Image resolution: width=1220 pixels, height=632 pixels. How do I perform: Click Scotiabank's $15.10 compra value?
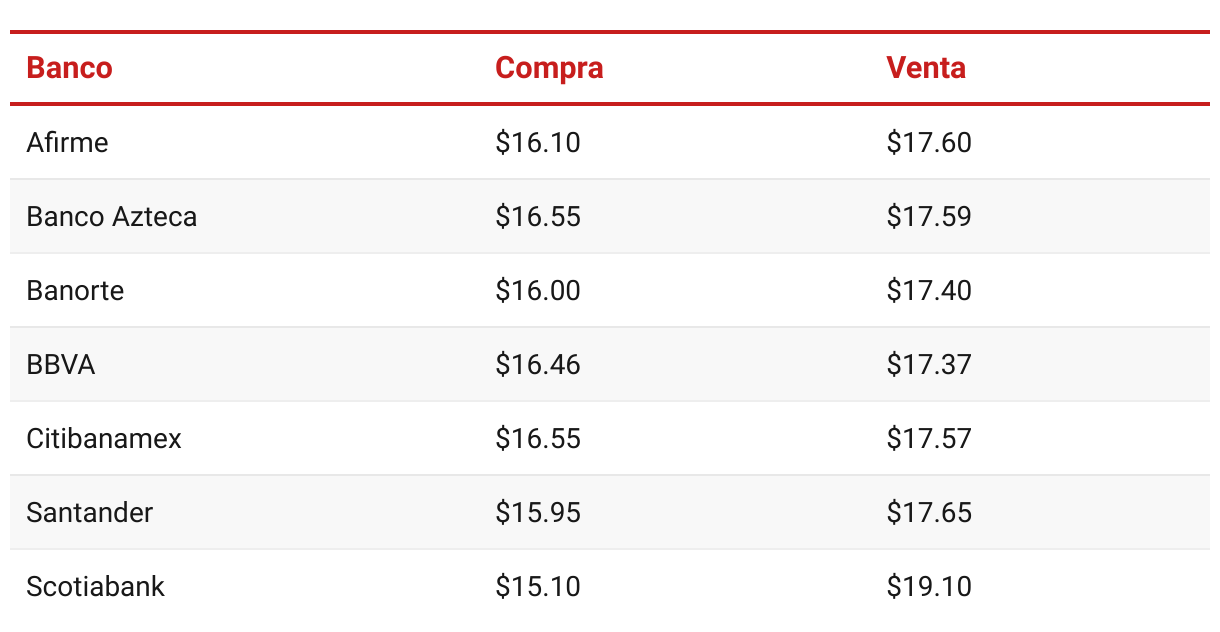[x=538, y=586]
